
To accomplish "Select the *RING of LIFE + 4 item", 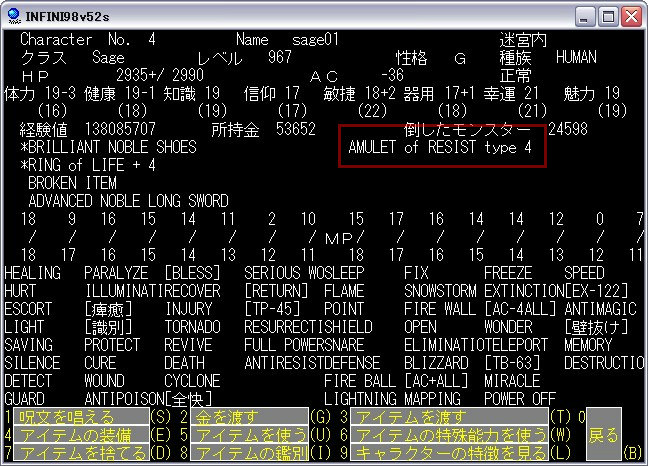I will click(88, 165).
